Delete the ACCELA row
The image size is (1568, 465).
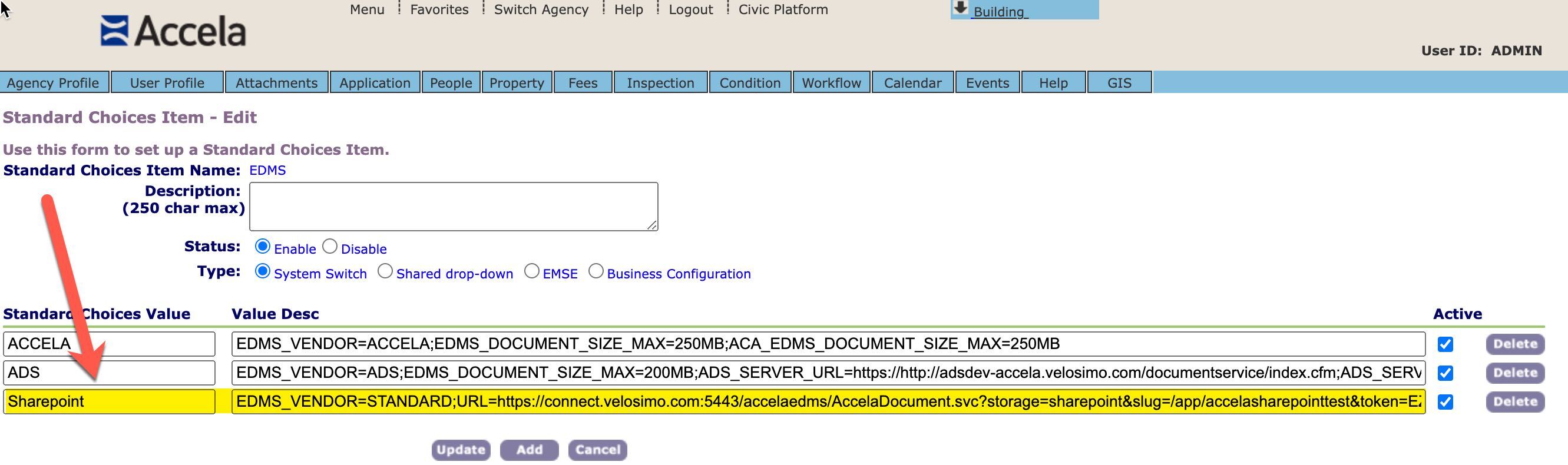tap(1515, 344)
